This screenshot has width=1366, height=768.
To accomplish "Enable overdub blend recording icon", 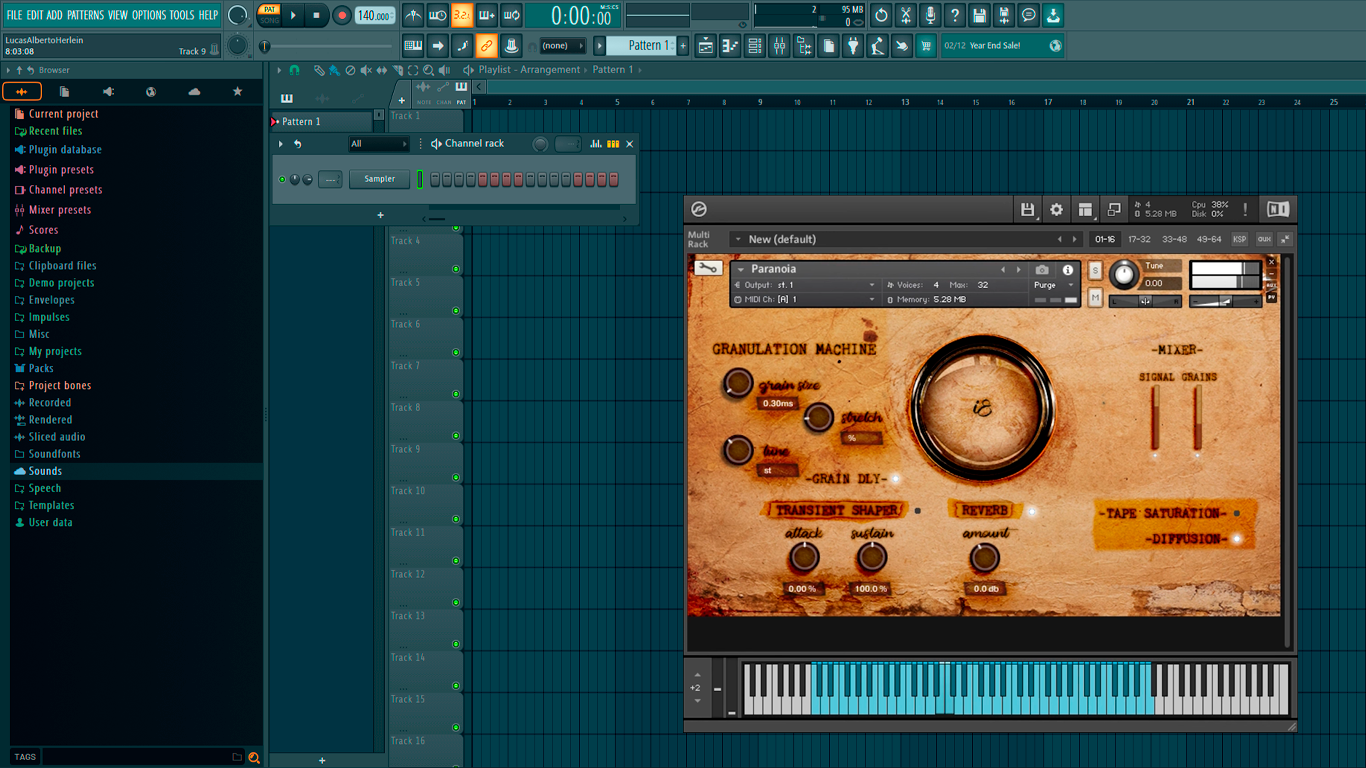I will coord(487,16).
